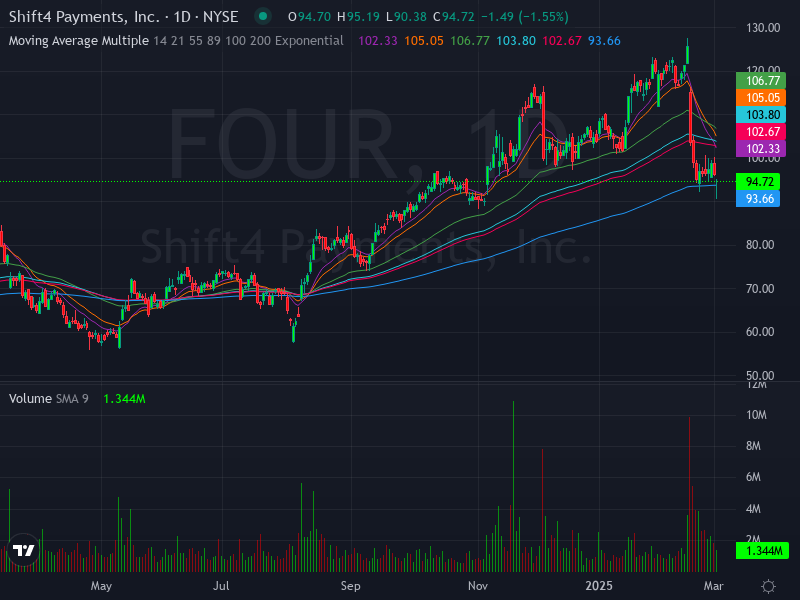The height and width of the screenshot is (600, 800).
Task: Click the 1.344M volume scale label
Action: coord(762,551)
